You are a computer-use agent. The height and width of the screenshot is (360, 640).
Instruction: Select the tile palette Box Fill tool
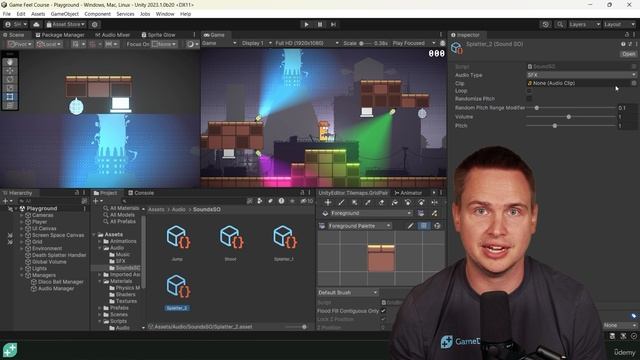[354, 202]
